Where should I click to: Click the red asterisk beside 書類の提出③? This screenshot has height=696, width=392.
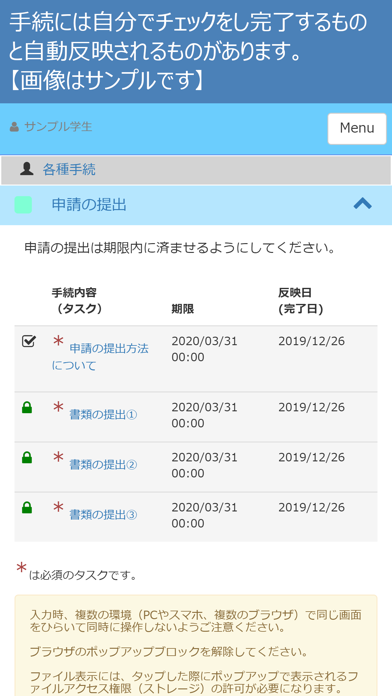58,507
